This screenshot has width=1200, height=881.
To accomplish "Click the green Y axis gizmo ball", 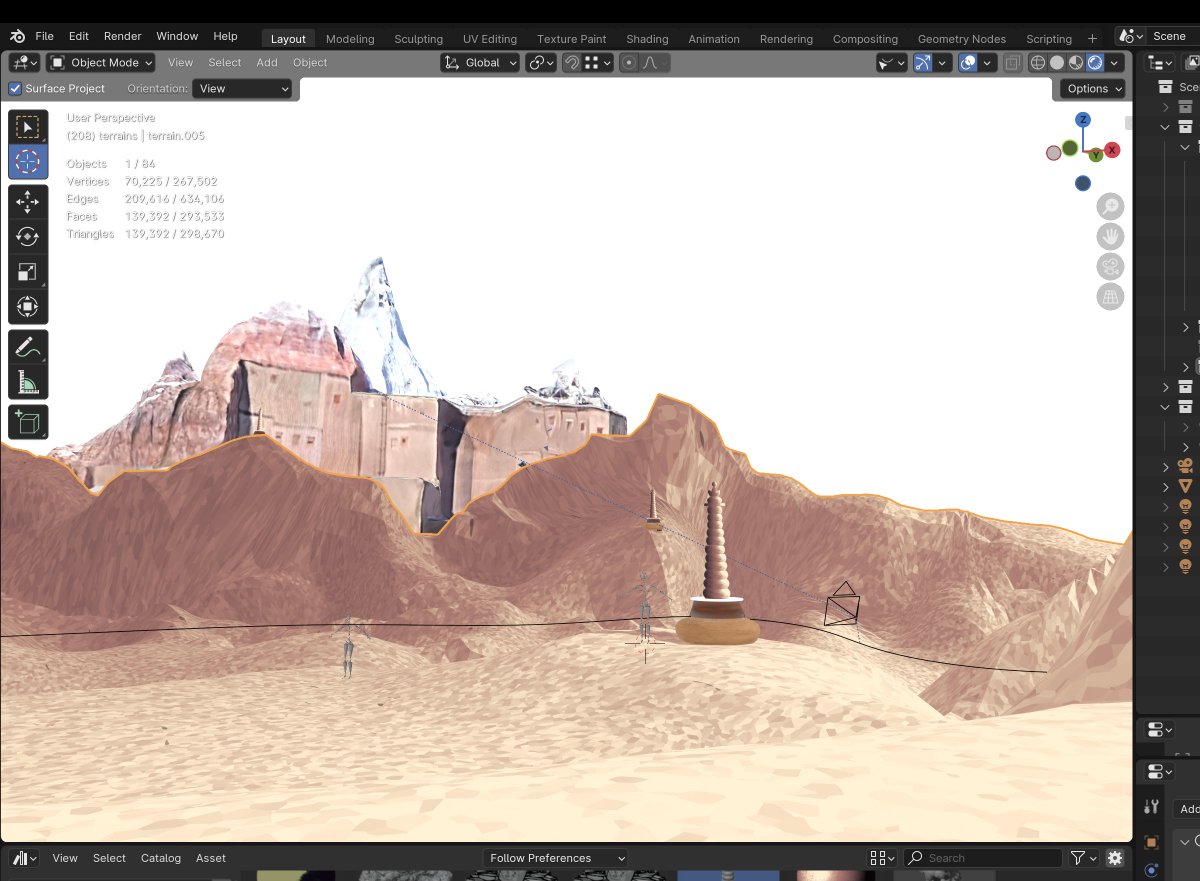I will (x=1095, y=155).
